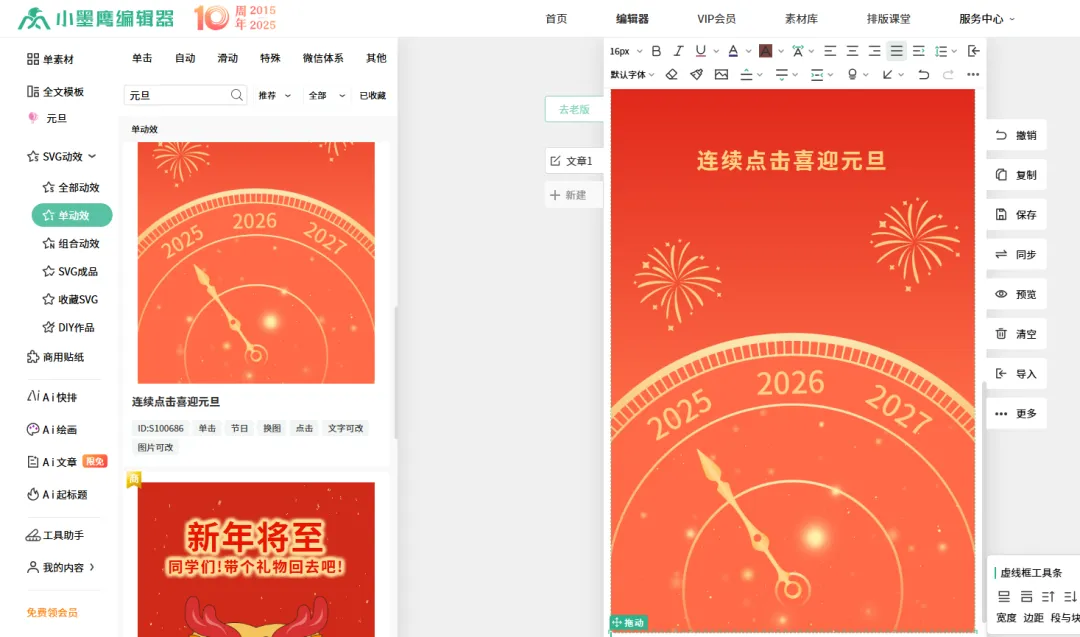
Task: Toggle underline formatting in editor toolbar
Action: click(700, 51)
